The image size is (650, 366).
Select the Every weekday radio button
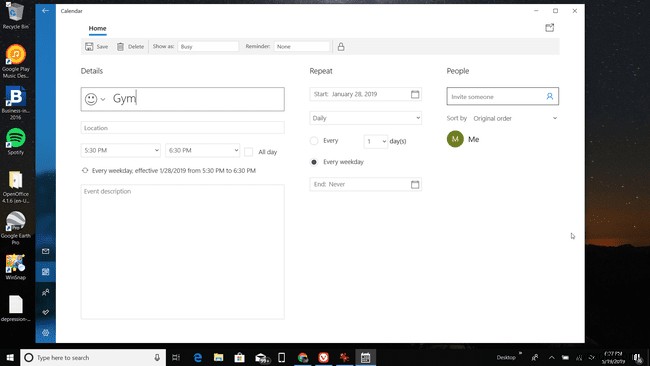pos(314,162)
